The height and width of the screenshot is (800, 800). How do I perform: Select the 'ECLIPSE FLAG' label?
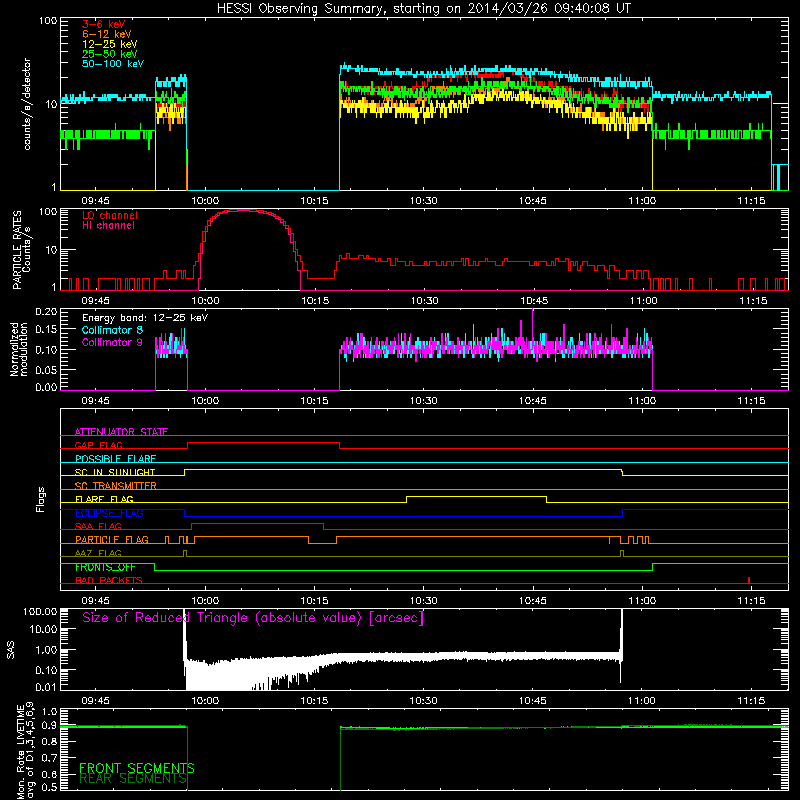pos(109,513)
